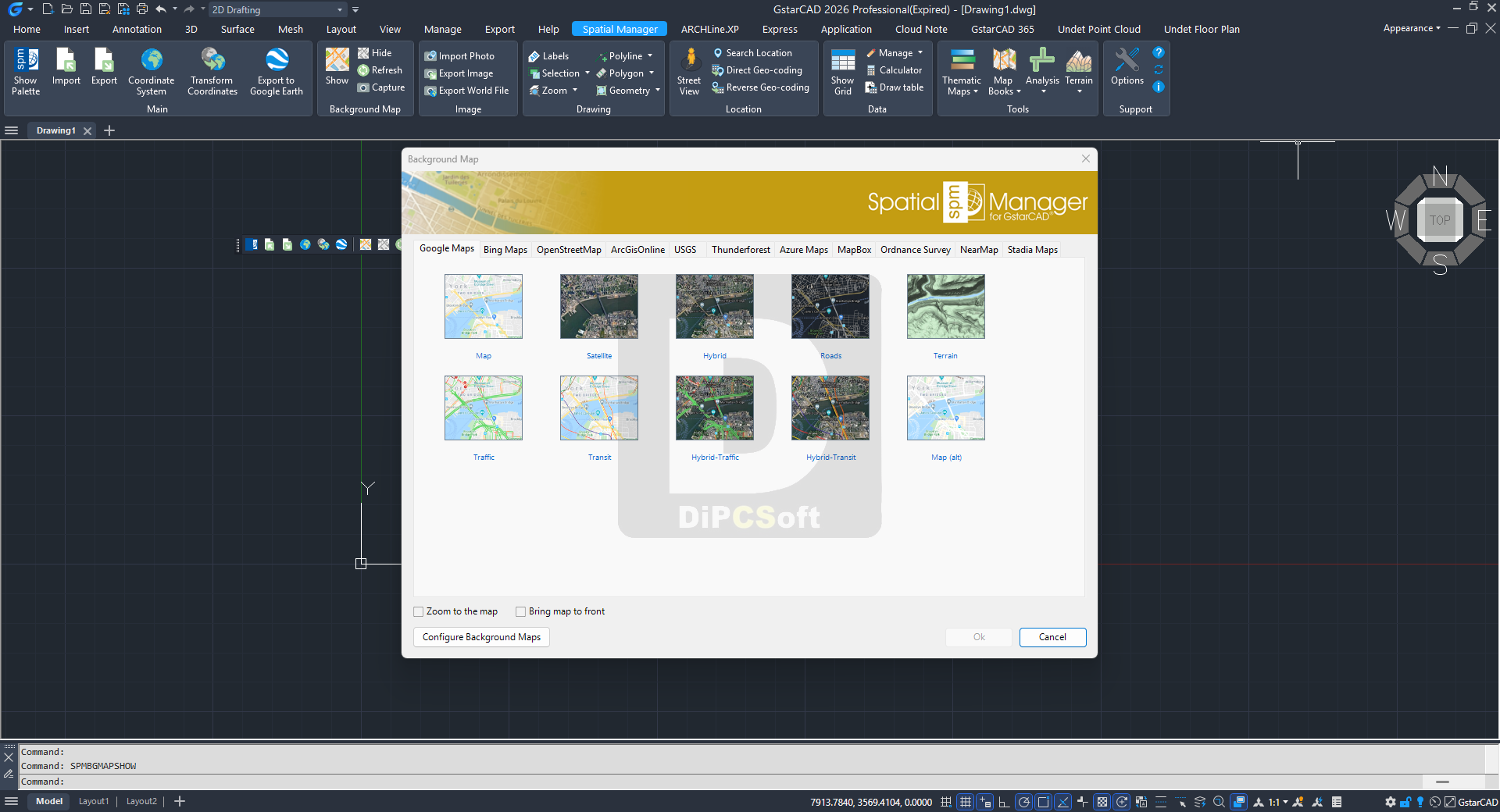Switch to the Bing Maps tab

point(505,250)
